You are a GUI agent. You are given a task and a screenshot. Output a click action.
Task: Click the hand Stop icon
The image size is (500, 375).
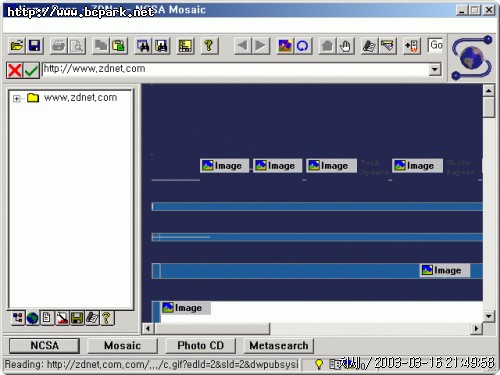tap(346, 46)
